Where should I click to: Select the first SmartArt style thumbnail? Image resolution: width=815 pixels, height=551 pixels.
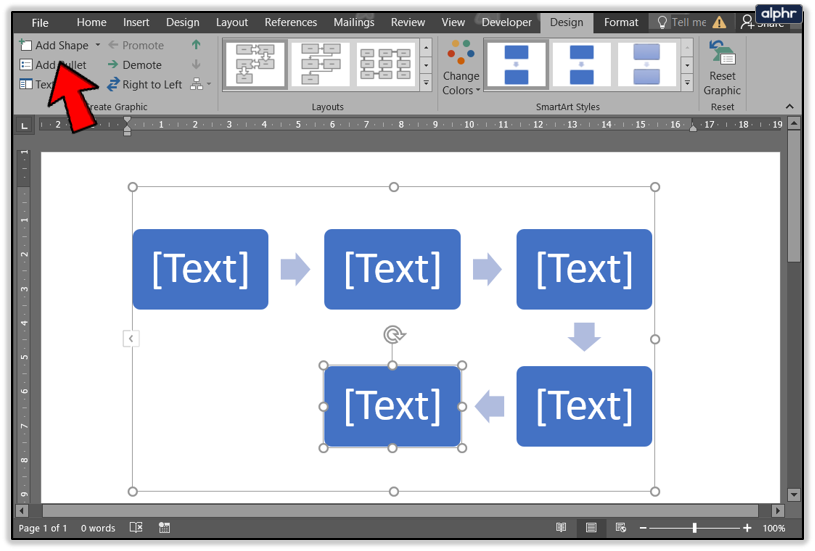[x=516, y=64]
